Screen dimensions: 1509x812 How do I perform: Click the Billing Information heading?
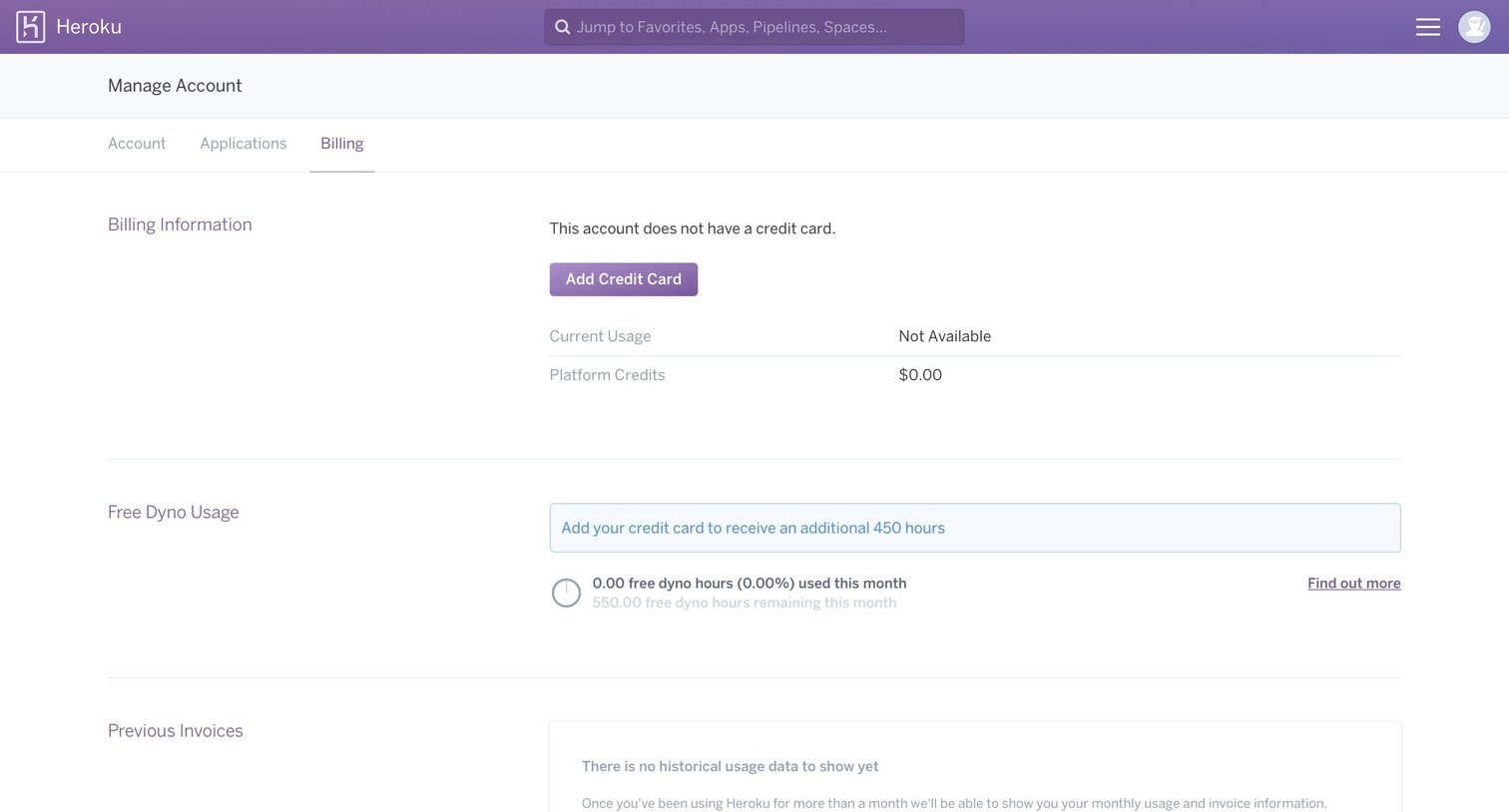(x=180, y=224)
